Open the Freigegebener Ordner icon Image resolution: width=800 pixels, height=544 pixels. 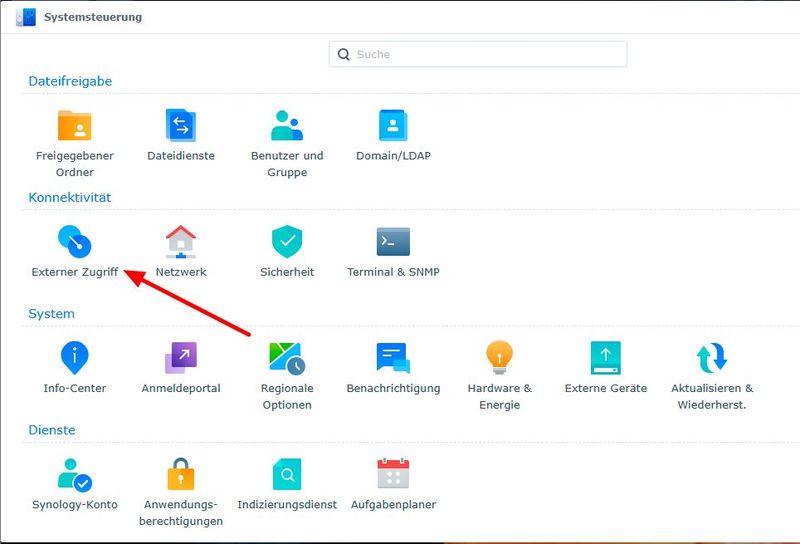coord(74,125)
